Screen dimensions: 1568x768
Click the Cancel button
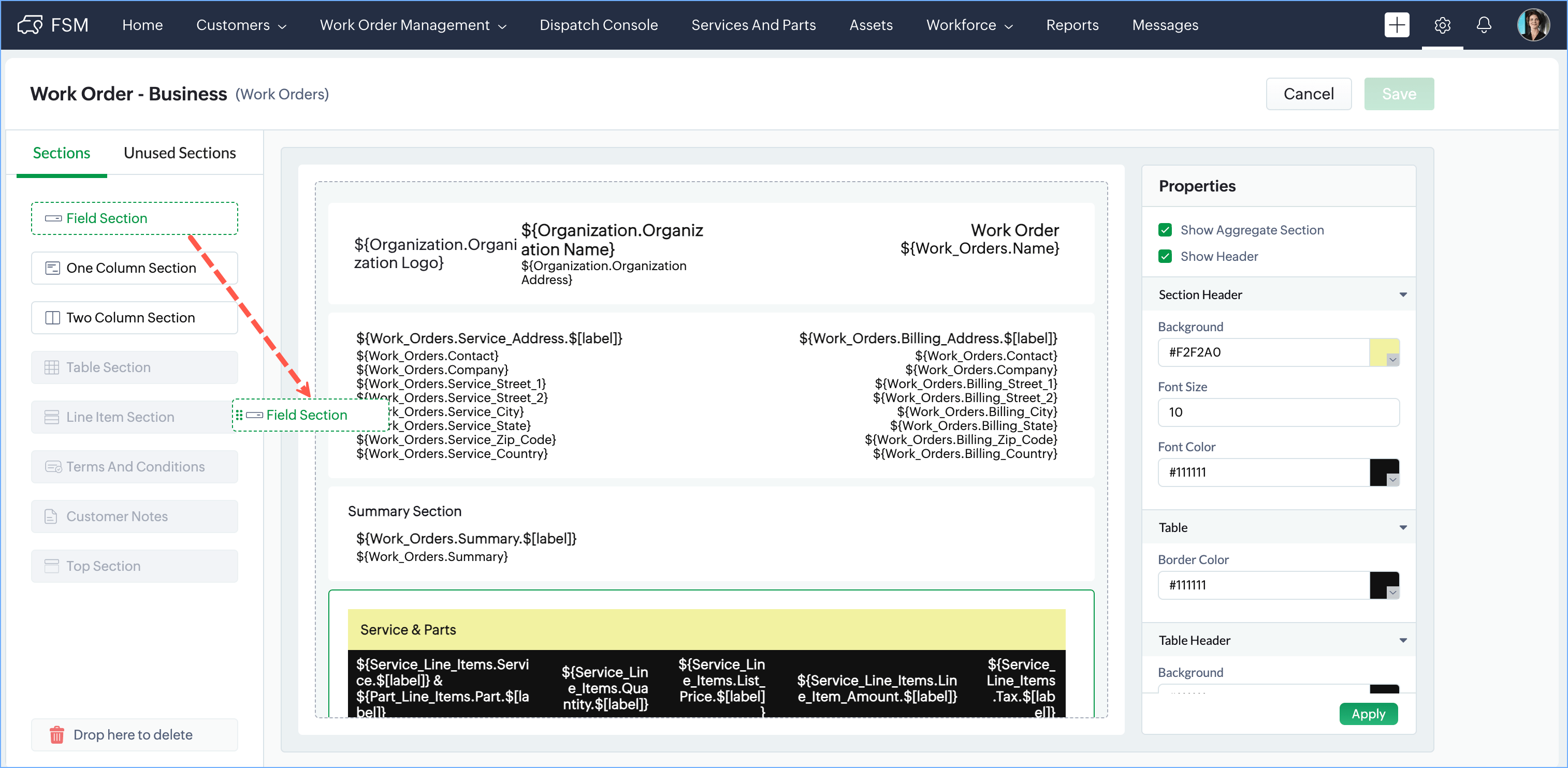pos(1308,94)
